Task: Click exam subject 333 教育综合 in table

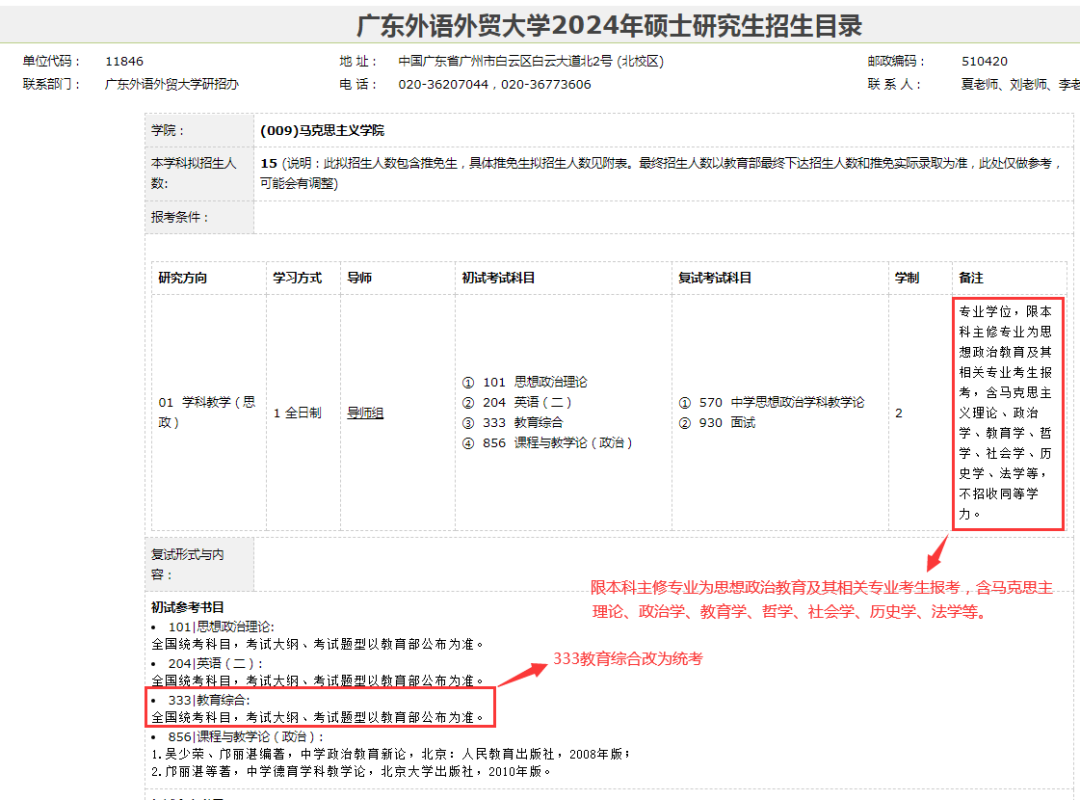Action: click(x=512, y=422)
